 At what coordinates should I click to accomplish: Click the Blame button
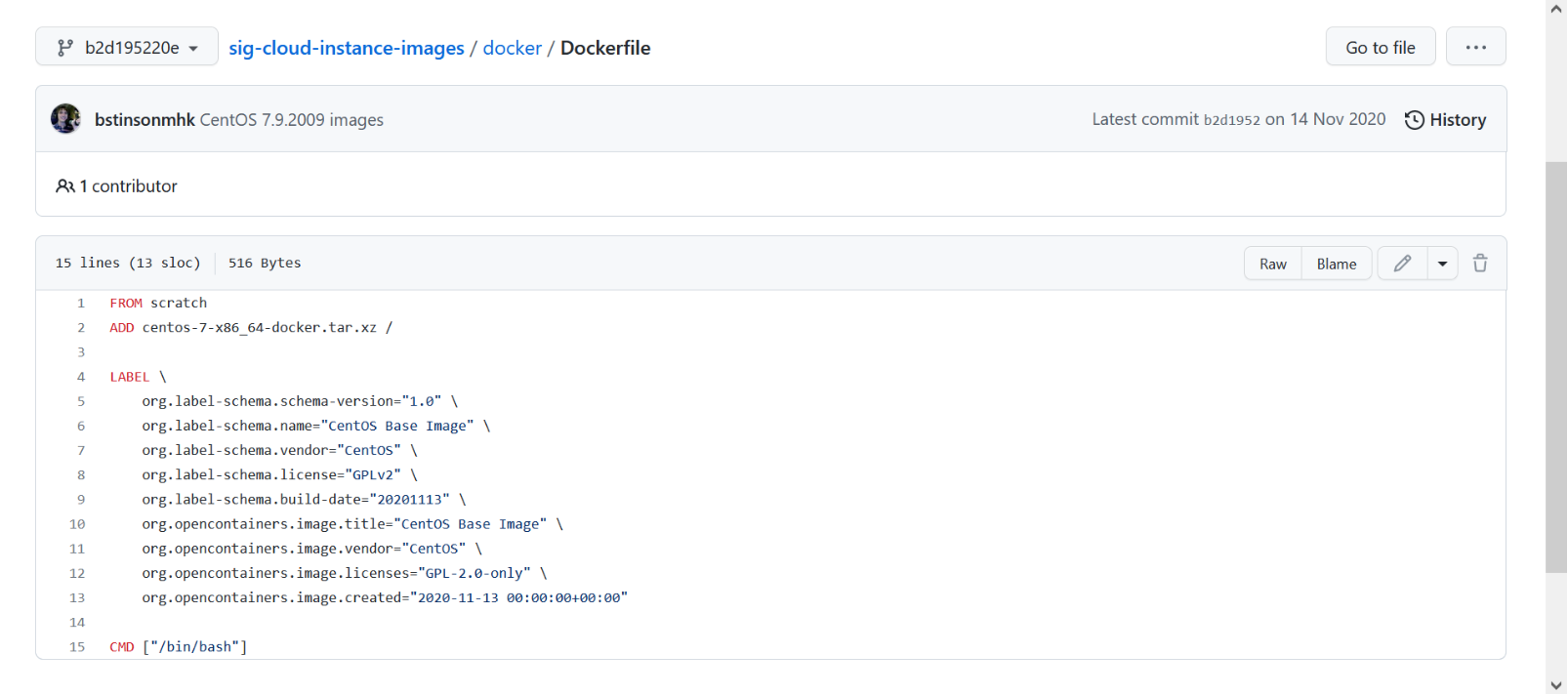tap(1336, 264)
